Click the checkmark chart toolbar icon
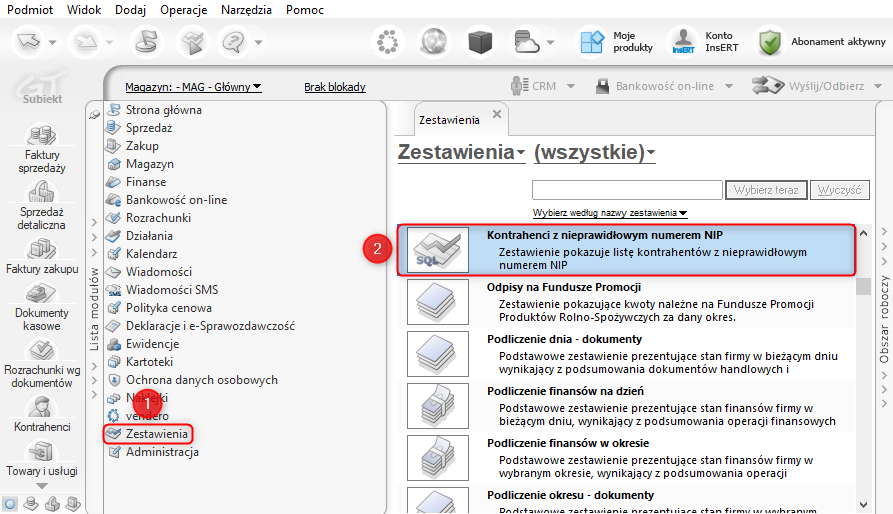 (192, 42)
